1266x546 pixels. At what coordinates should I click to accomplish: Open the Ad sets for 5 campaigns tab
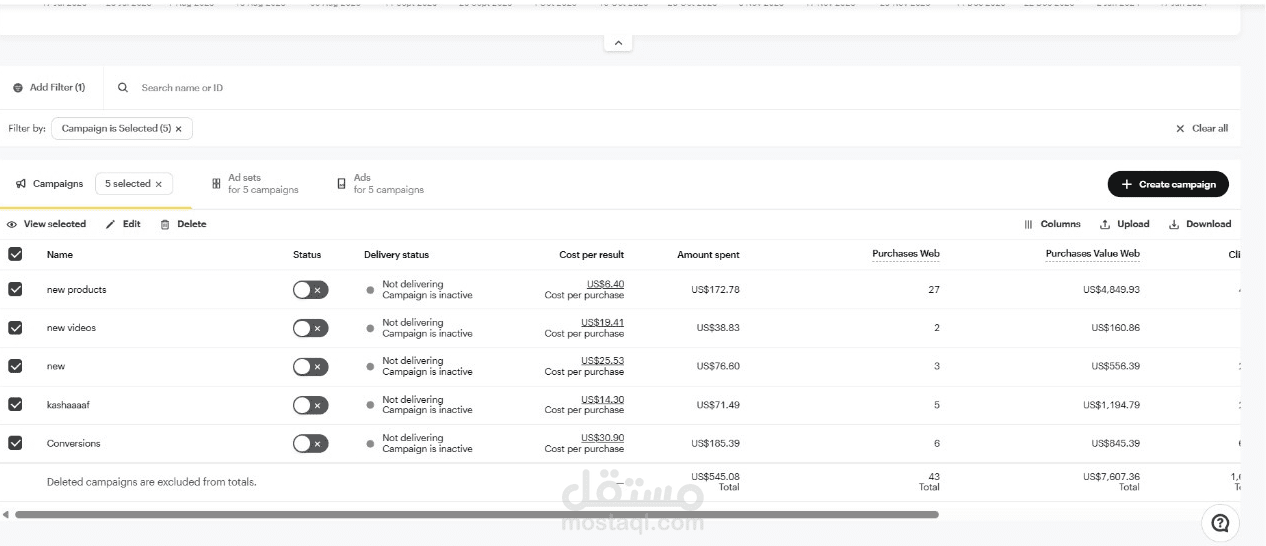pyautogui.click(x=256, y=184)
